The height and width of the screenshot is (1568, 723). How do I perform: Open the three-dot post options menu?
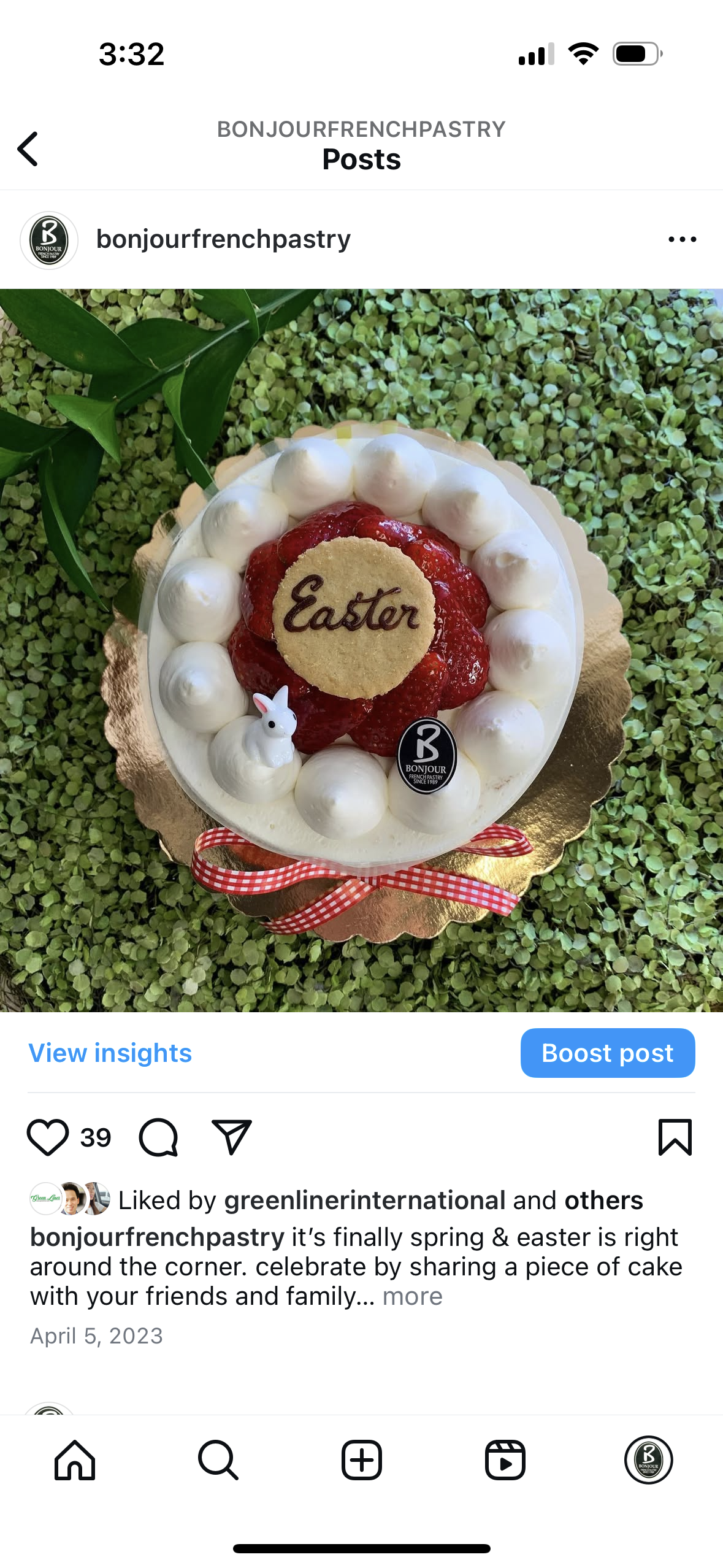[x=682, y=239]
